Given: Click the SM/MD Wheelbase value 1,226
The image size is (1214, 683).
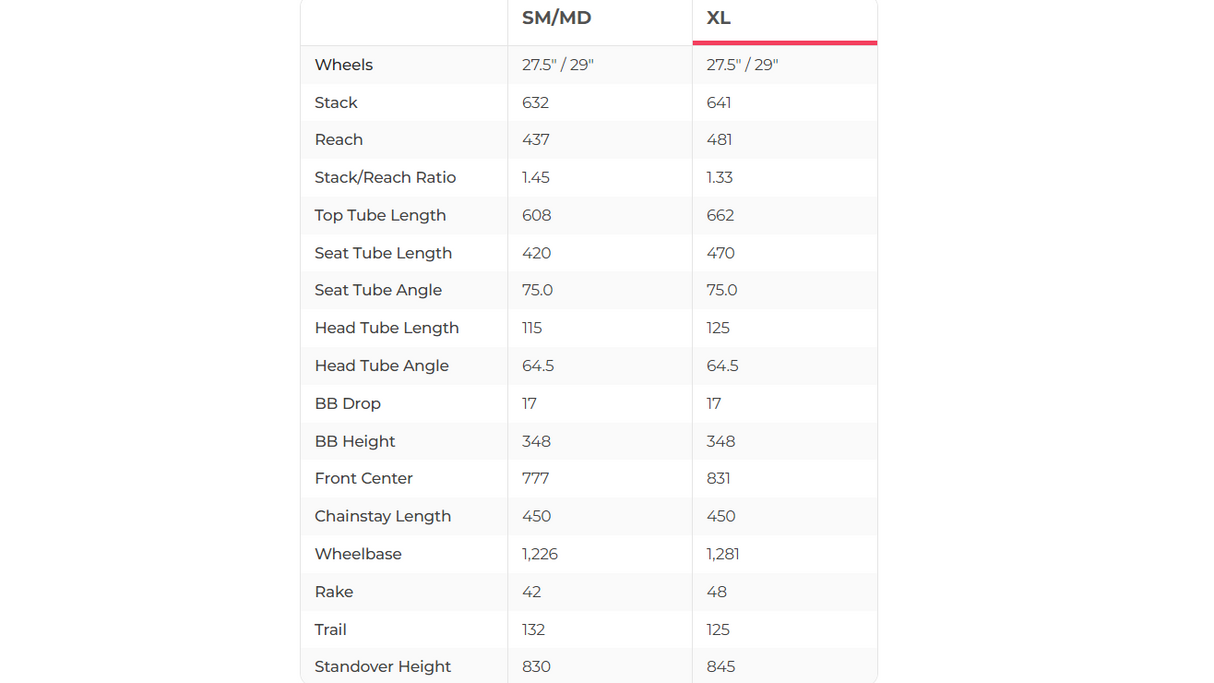Looking at the screenshot, I should coord(540,554).
